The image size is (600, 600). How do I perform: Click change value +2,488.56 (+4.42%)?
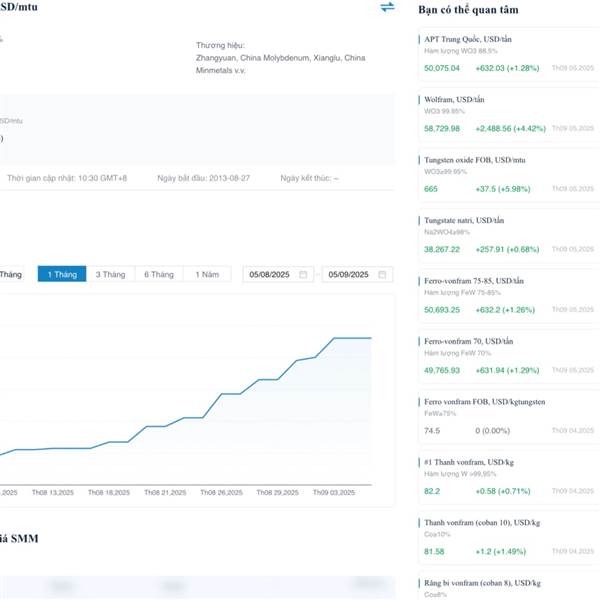pyautogui.click(x=510, y=129)
